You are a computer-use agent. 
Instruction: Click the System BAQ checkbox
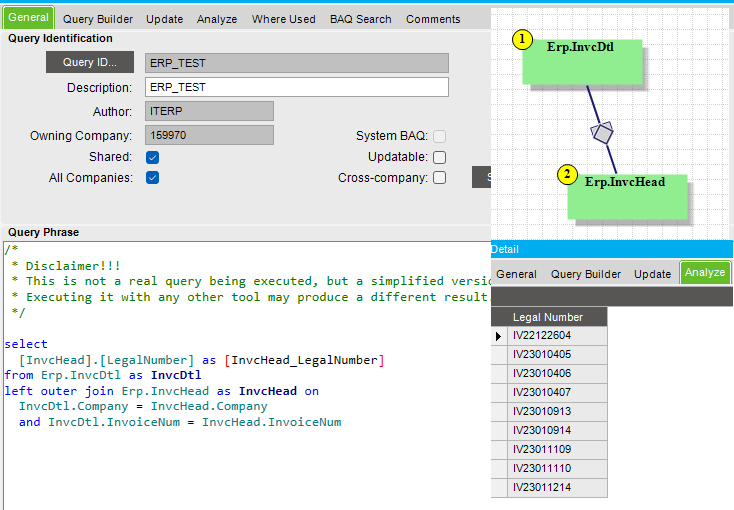pos(440,136)
